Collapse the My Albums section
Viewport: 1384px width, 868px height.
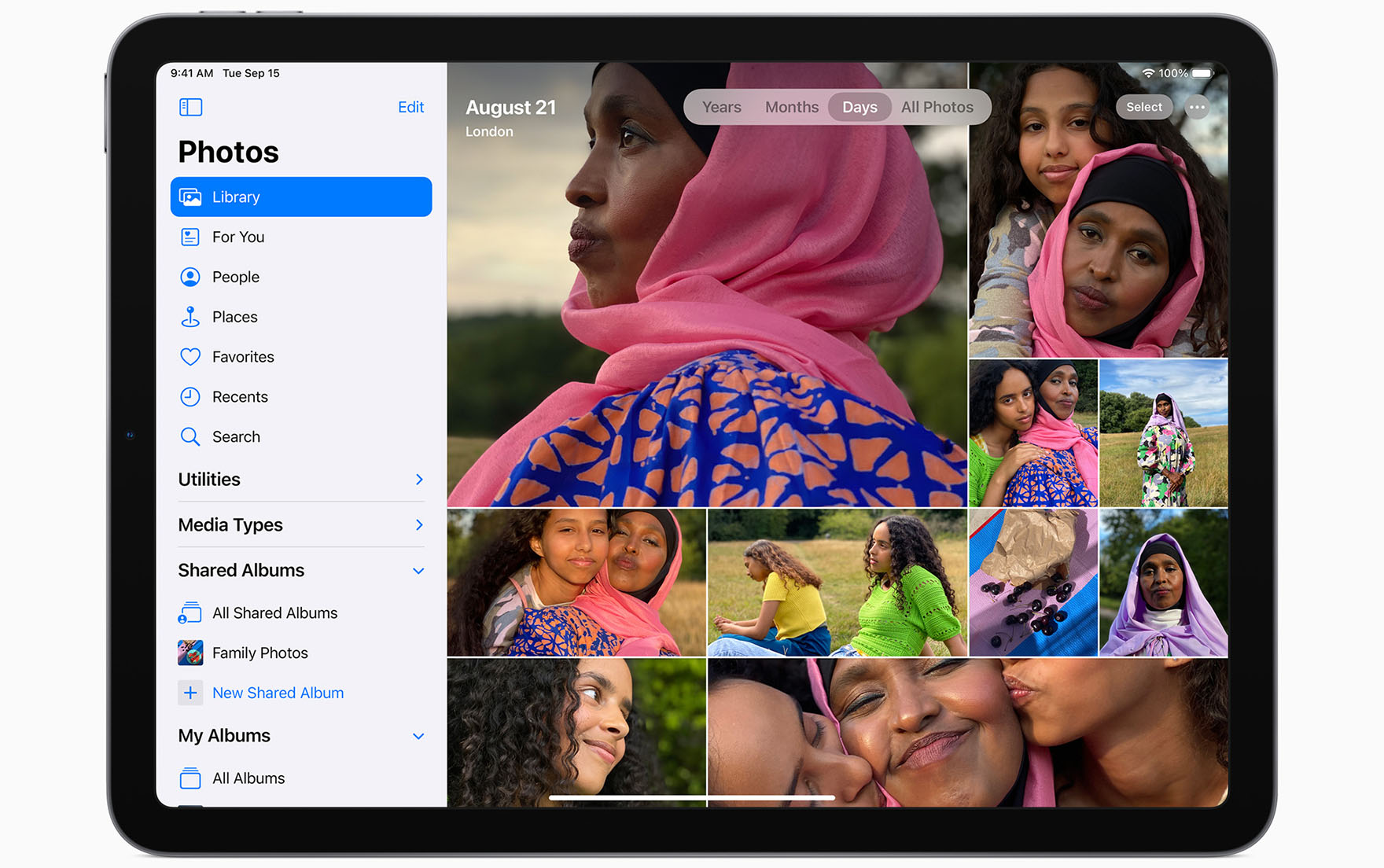click(x=418, y=736)
